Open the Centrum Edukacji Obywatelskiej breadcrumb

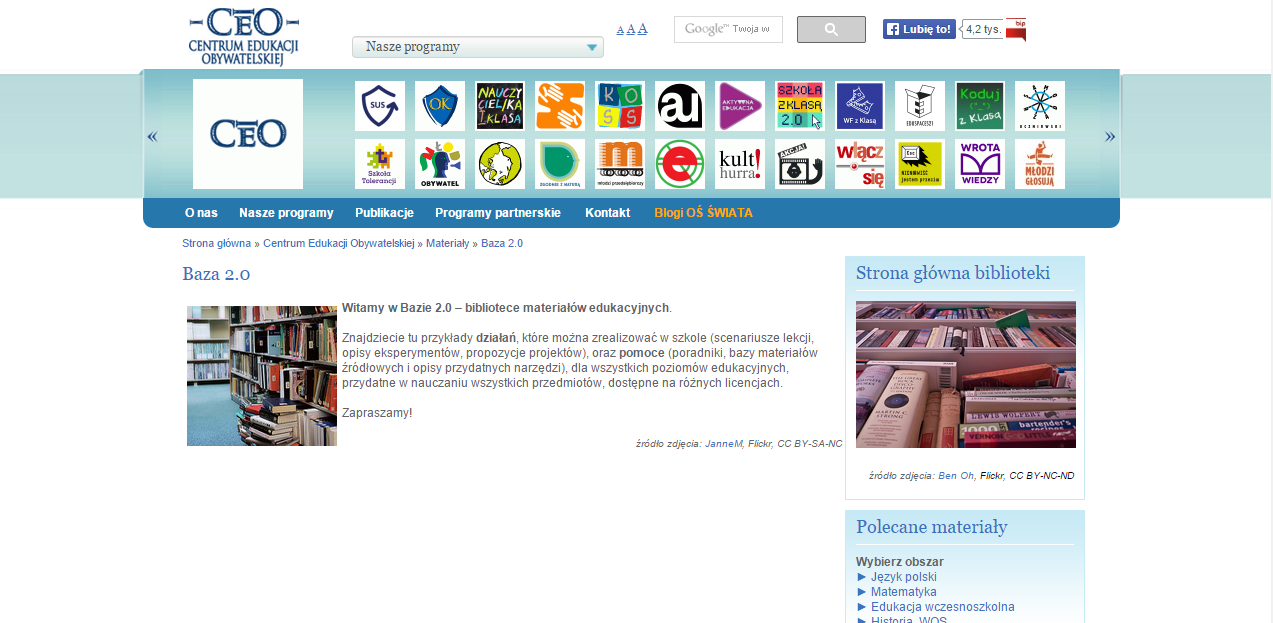point(338,243)
